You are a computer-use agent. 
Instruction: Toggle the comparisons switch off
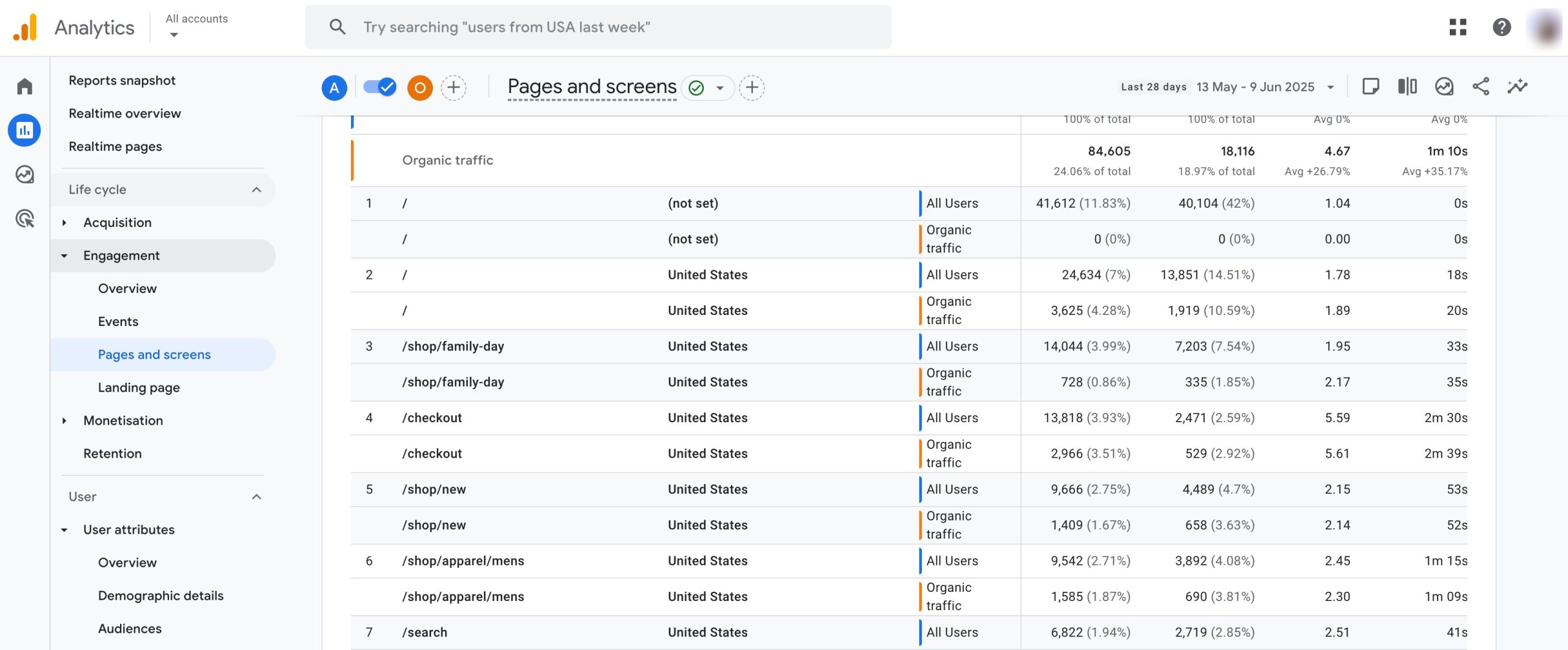coord(380,87)
